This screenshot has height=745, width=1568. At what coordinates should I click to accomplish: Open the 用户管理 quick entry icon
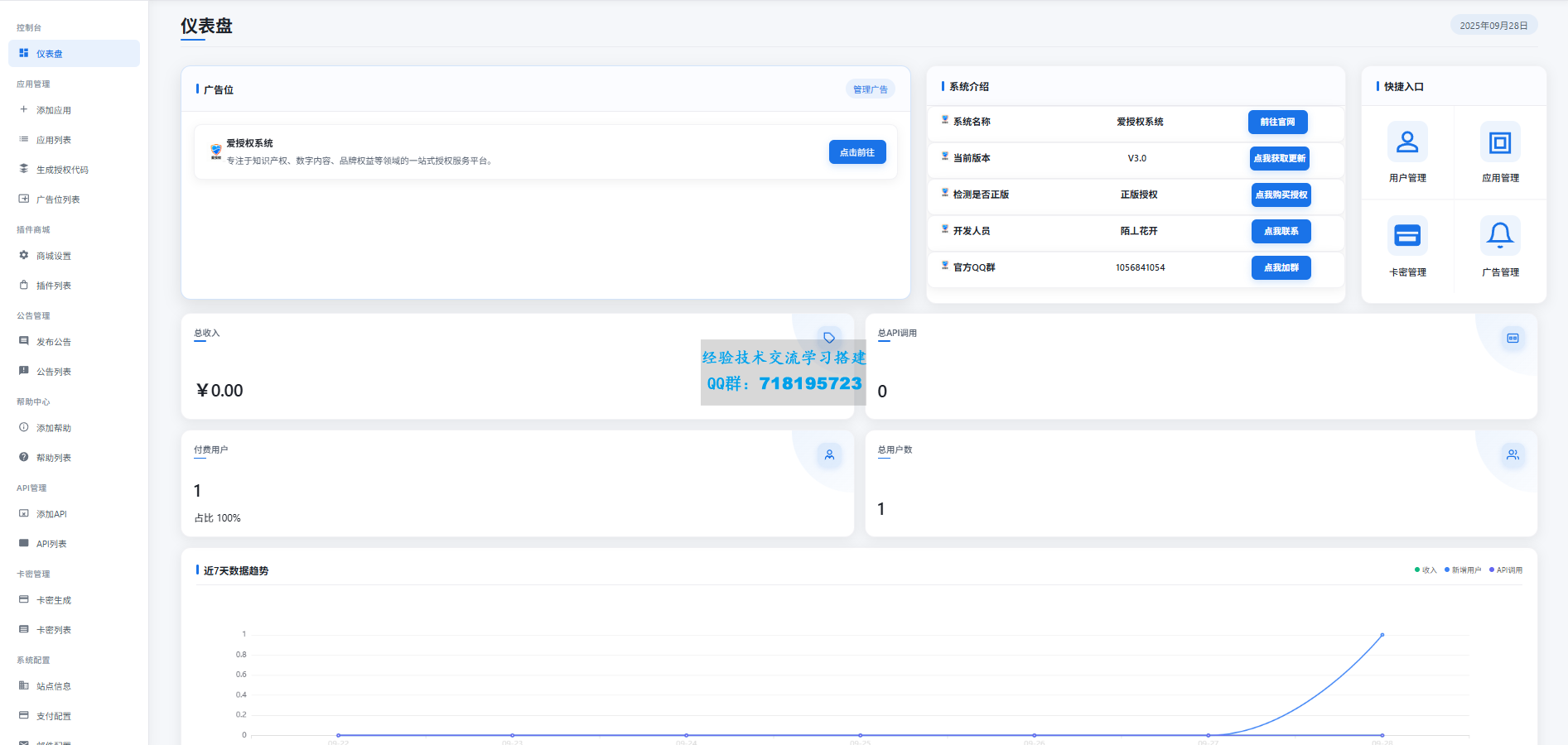tap(1406, 142)
